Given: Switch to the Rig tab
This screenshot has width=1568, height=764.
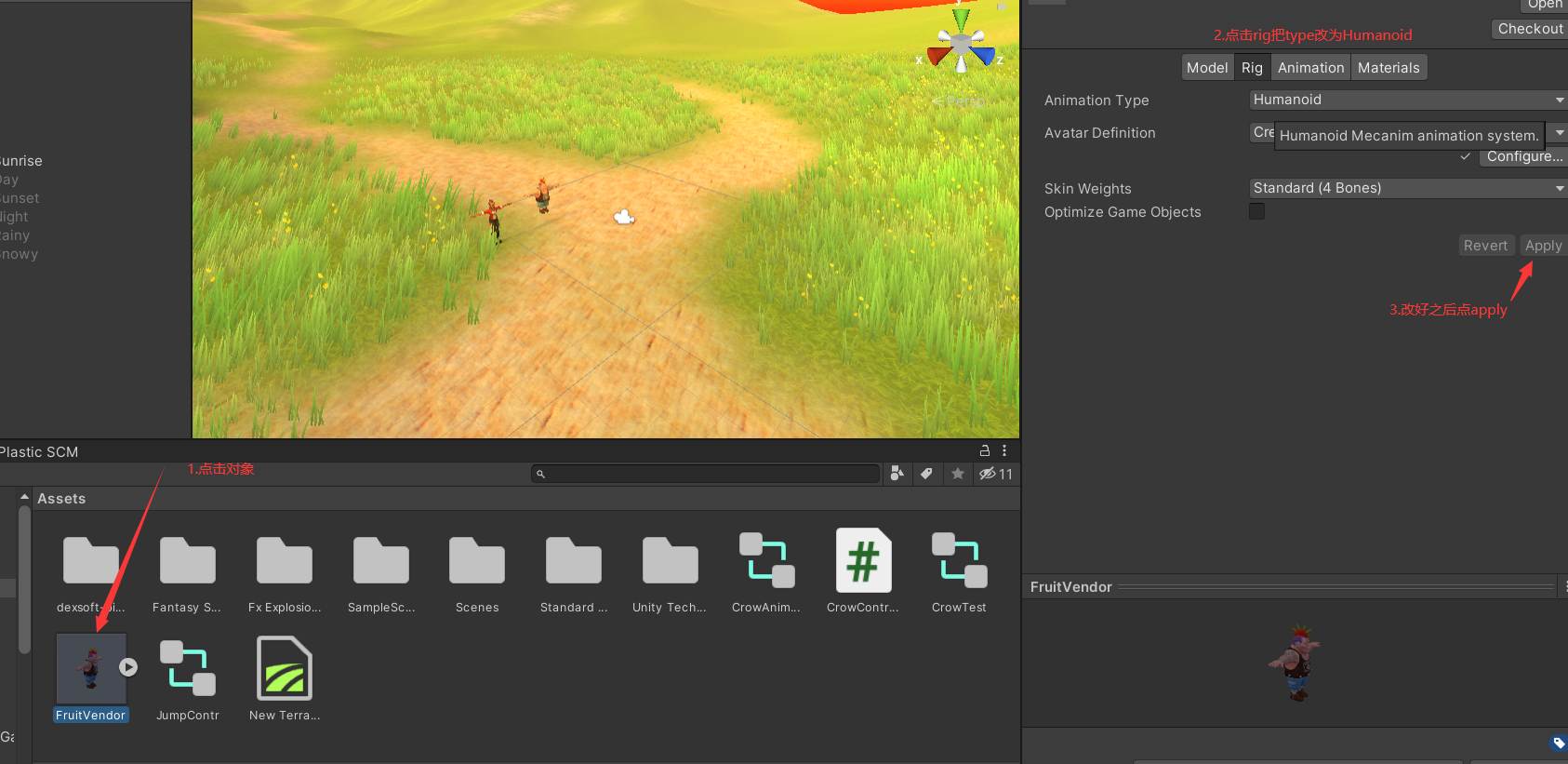Looking at the screenshot, I should pos(1252,68).
